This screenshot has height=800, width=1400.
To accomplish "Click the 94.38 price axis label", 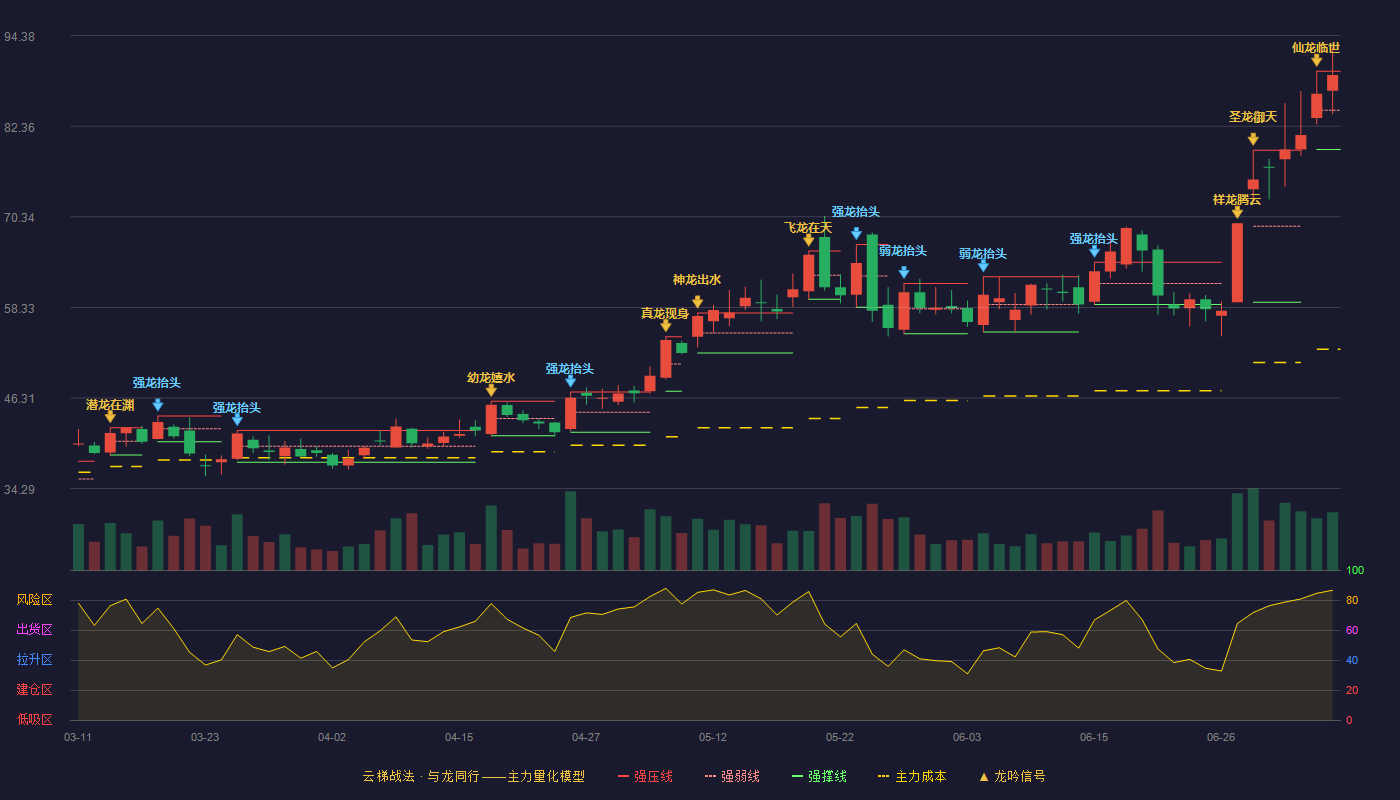I will (x=20, y=37).
